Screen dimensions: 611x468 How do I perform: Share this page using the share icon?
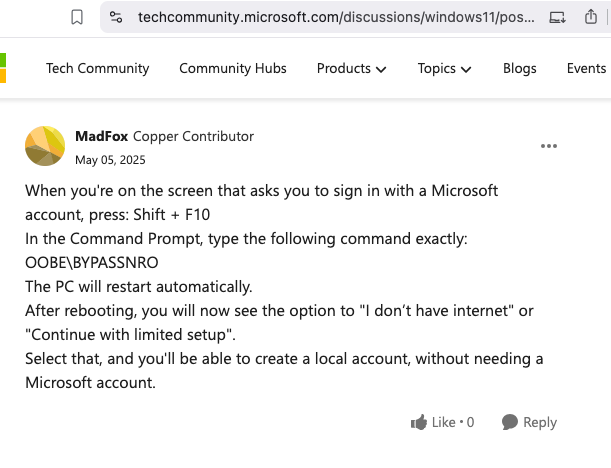pyautogui.click(x=591, y=17)
